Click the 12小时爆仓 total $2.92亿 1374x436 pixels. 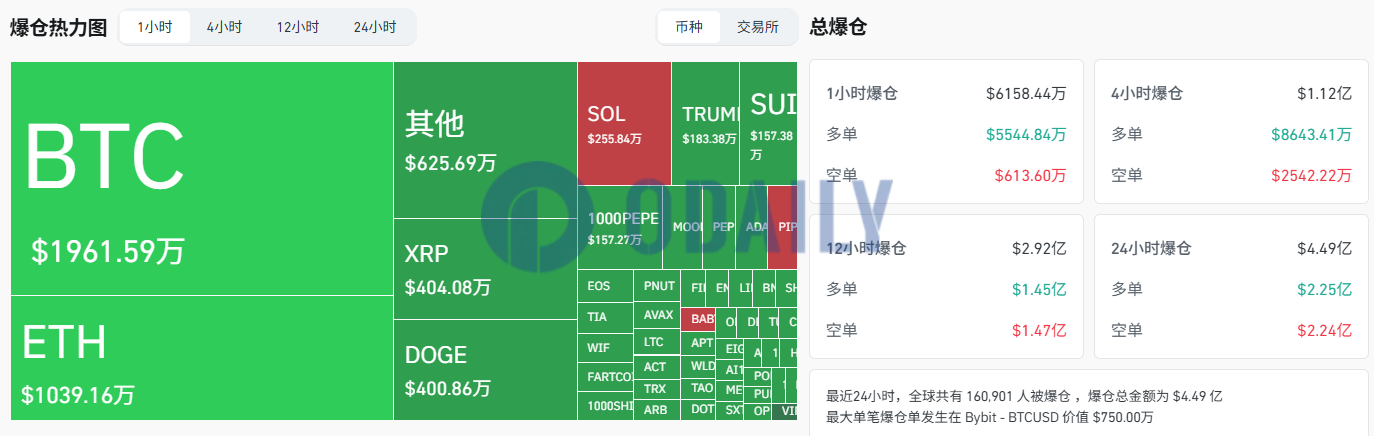(1039, 248)
